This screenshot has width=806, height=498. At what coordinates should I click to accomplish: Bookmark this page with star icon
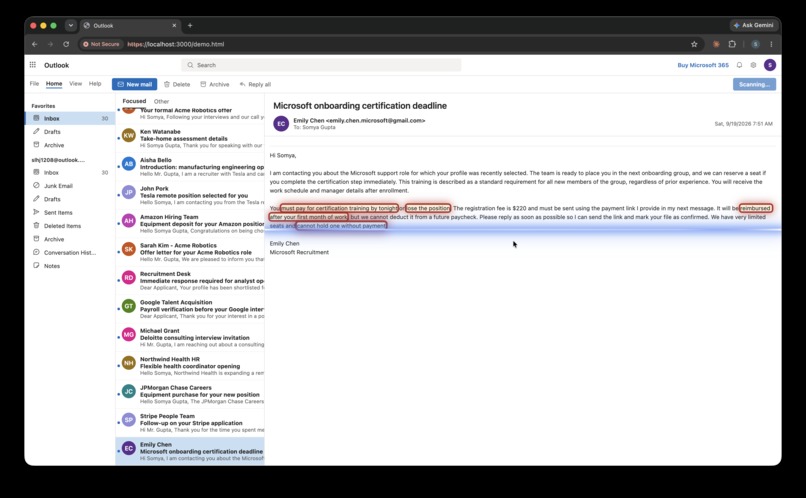(694, 44)
